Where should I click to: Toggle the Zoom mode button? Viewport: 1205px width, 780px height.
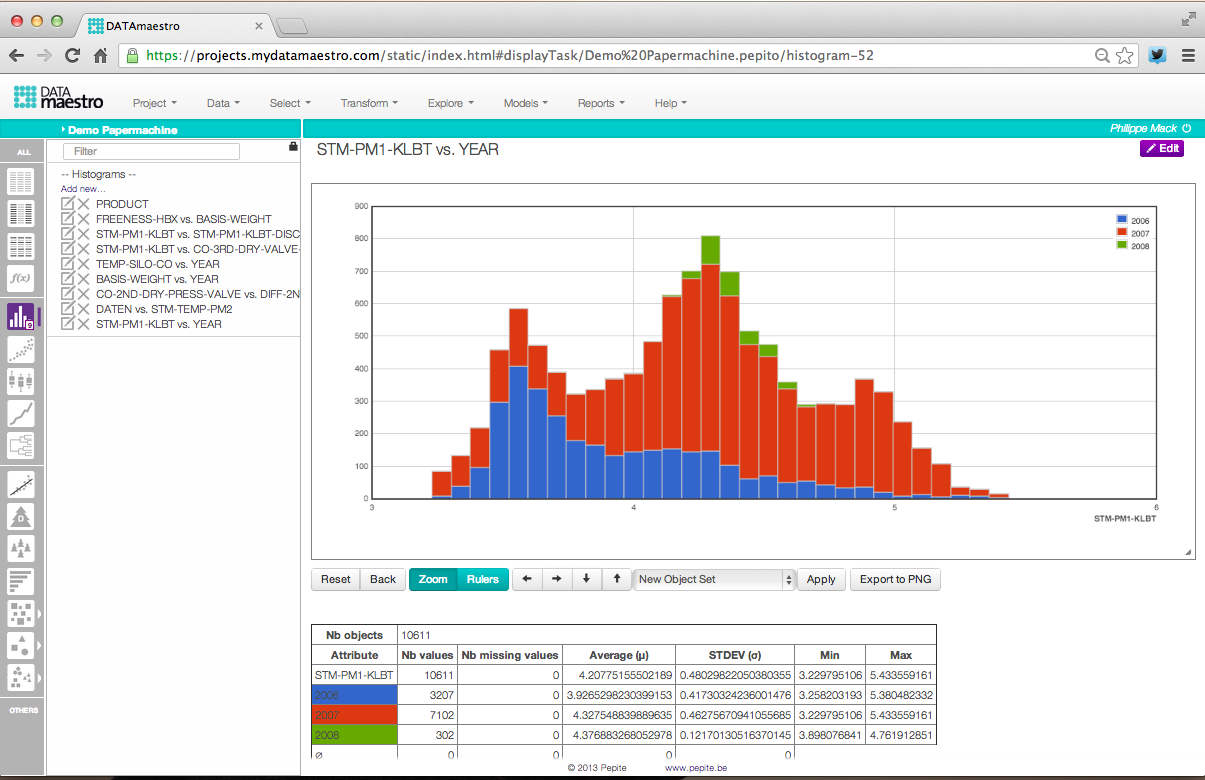click(x=433, y=580)
